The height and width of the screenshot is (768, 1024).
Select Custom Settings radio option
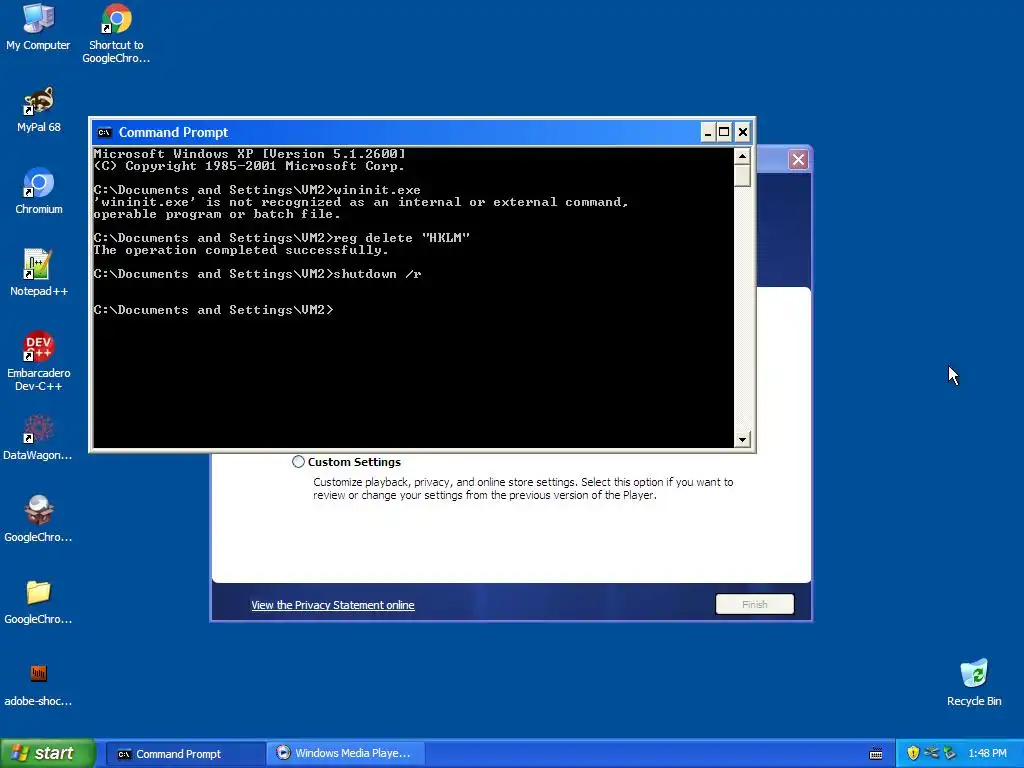coord(298,462)
